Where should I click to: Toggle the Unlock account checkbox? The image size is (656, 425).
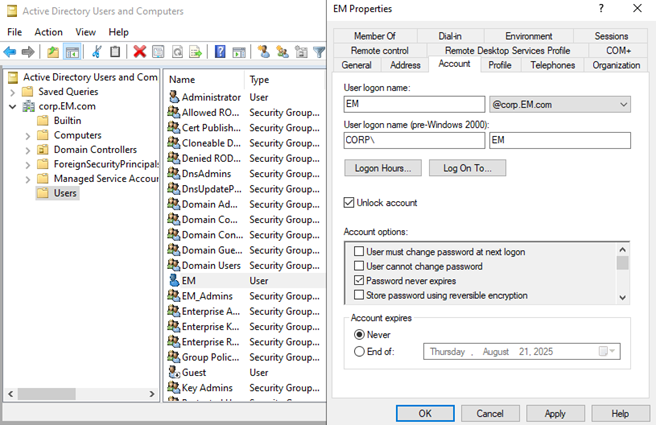pyautogui.click(x=348, y=203)
